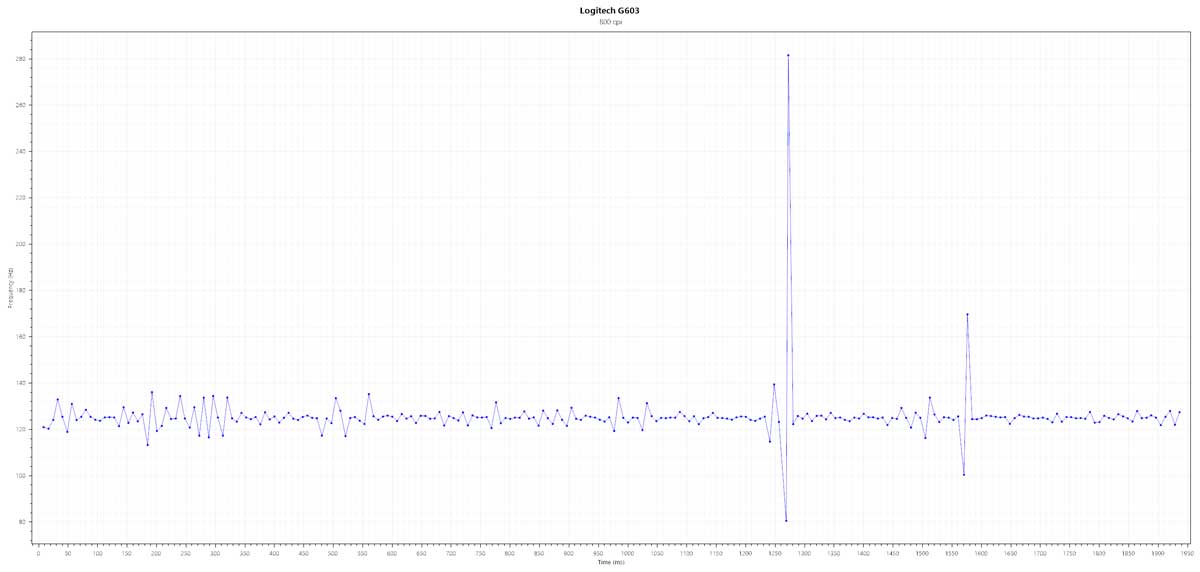The height and width of the screenshot is (572, 1200).
Task: Click the 'Time (ms)' axis label
Action: click(610, 563)
